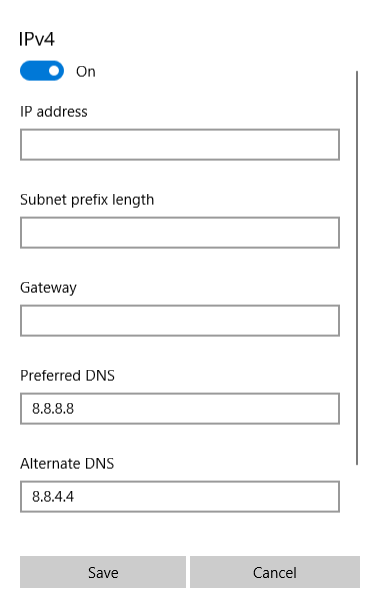Click the 8.8.4.4 value text

click(x=53, y=497)
